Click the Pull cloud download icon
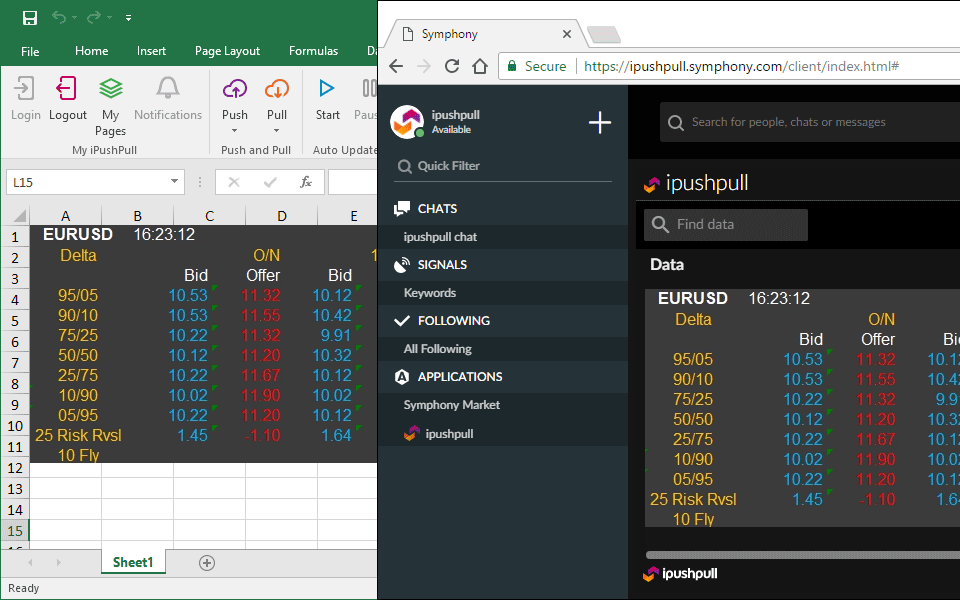The image size is (960, 600). coord(277,89)
